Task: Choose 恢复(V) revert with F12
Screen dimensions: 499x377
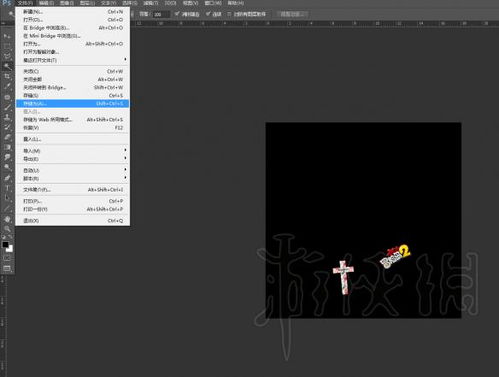Action: pos(73,128)
